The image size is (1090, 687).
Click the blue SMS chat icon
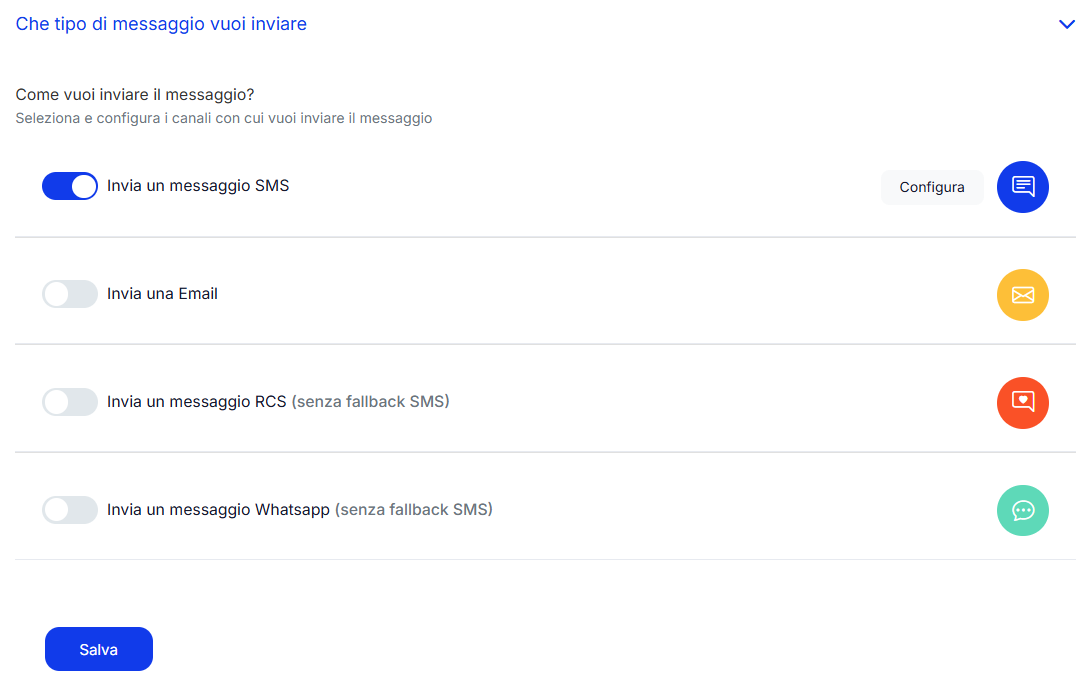click(x=1023, y=187)
